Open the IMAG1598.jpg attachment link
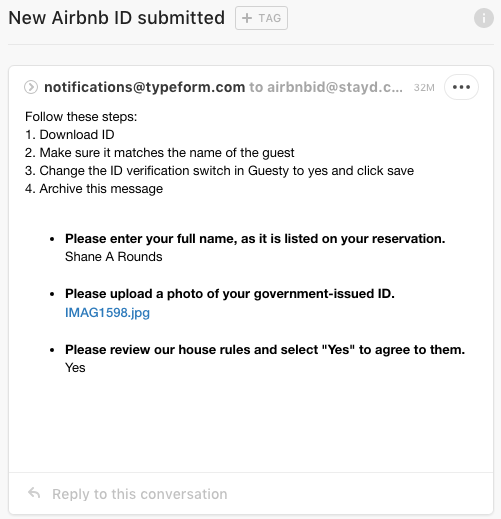The image size is (501, 519). click(x=107, y=313)
